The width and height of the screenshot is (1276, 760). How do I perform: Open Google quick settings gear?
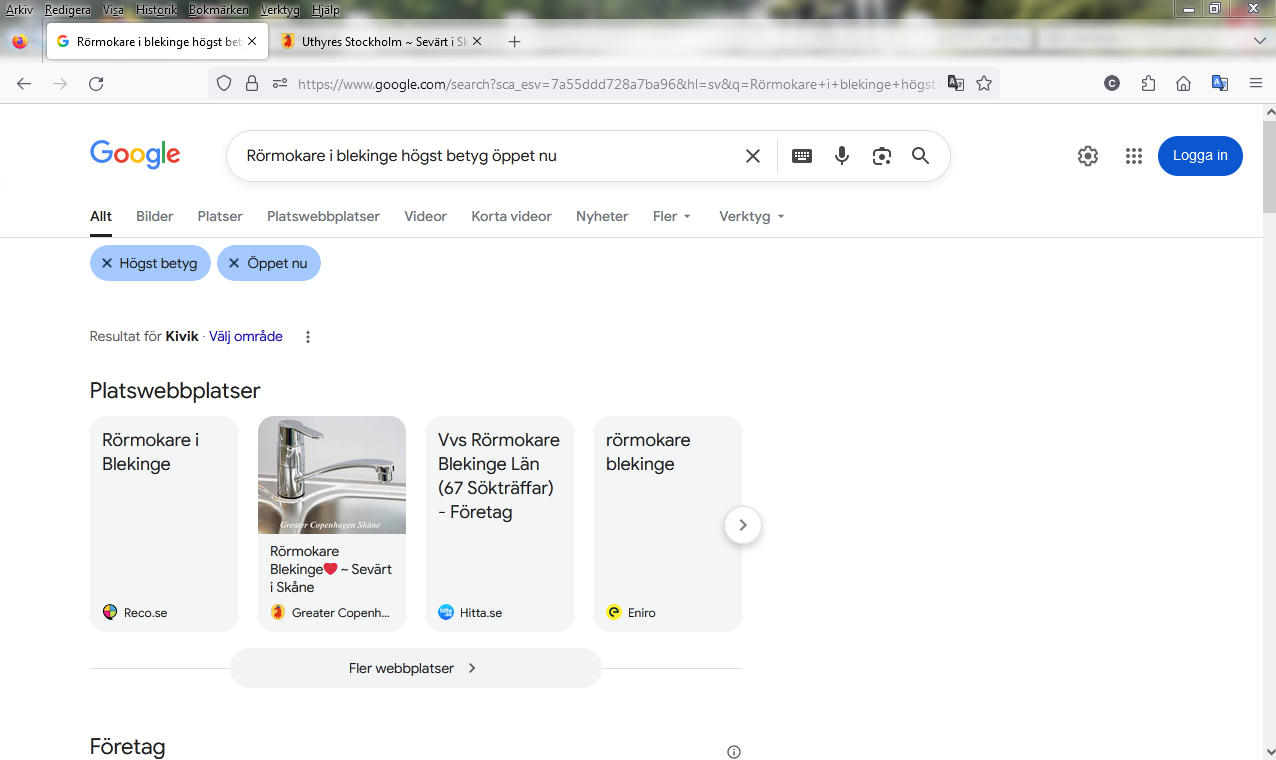pos(1088,156)
